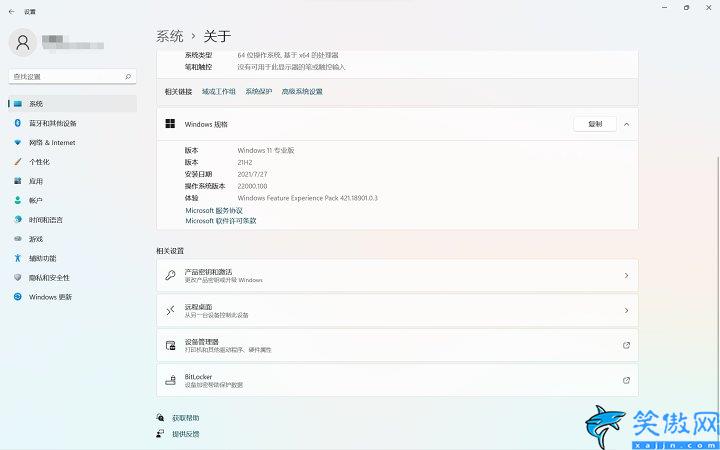Go back with the back arrow

click(11, 12)
